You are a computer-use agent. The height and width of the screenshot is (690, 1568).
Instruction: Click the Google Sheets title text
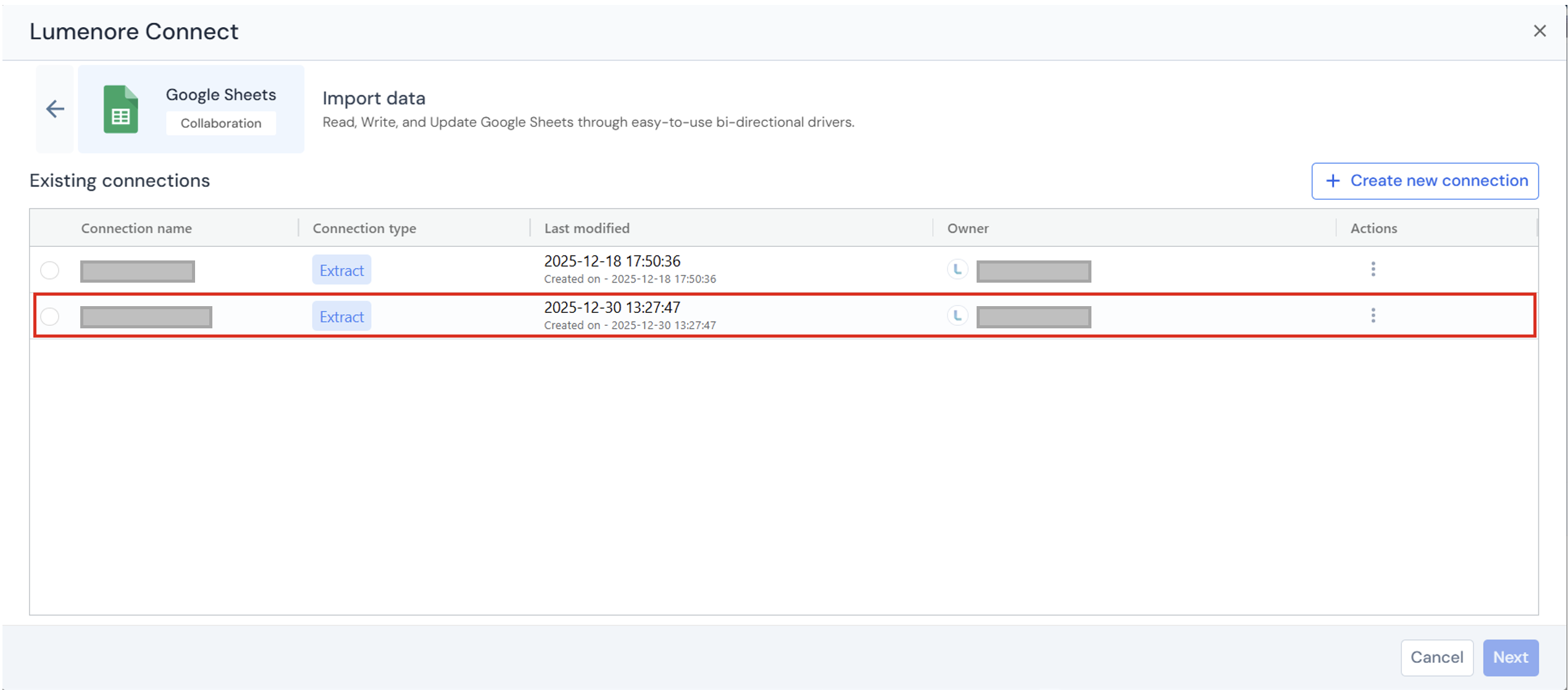(x=221, y=95)
